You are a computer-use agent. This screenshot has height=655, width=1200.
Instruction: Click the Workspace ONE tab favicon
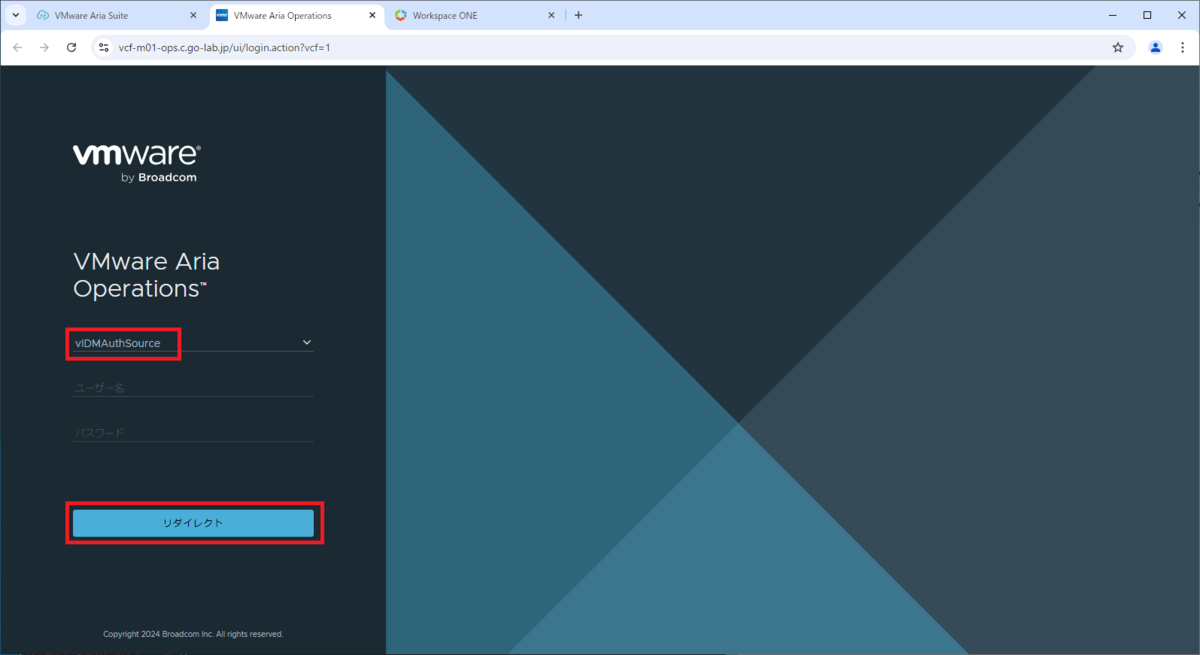coord(401,15)
